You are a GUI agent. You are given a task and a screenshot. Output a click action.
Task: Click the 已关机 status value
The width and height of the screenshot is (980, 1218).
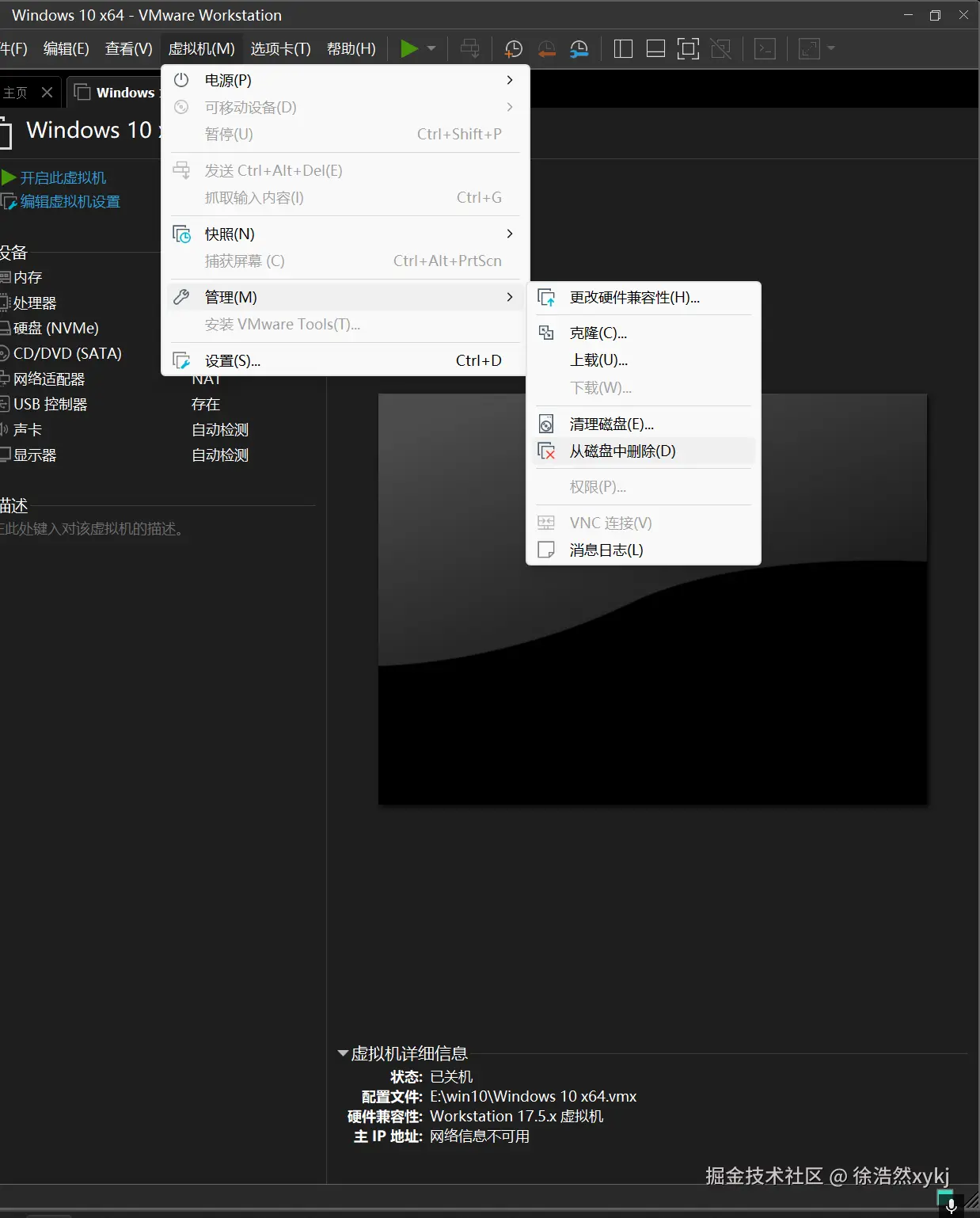point(451,1077)
